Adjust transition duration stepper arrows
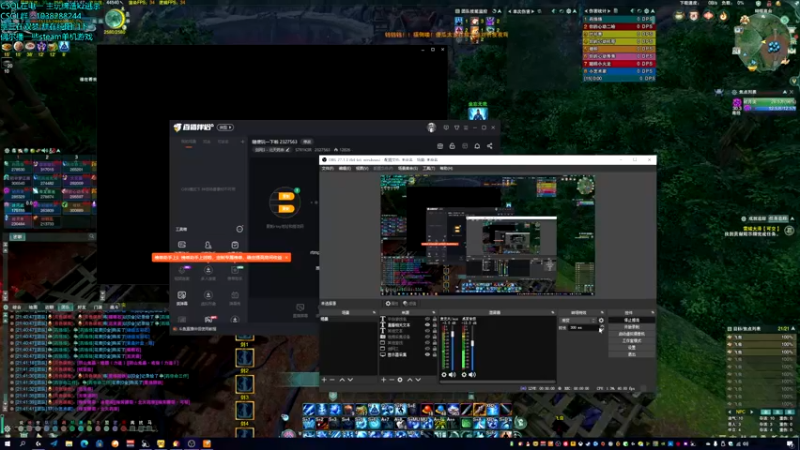This screenshot has width=800, height=450. click(x=602, y=328)
